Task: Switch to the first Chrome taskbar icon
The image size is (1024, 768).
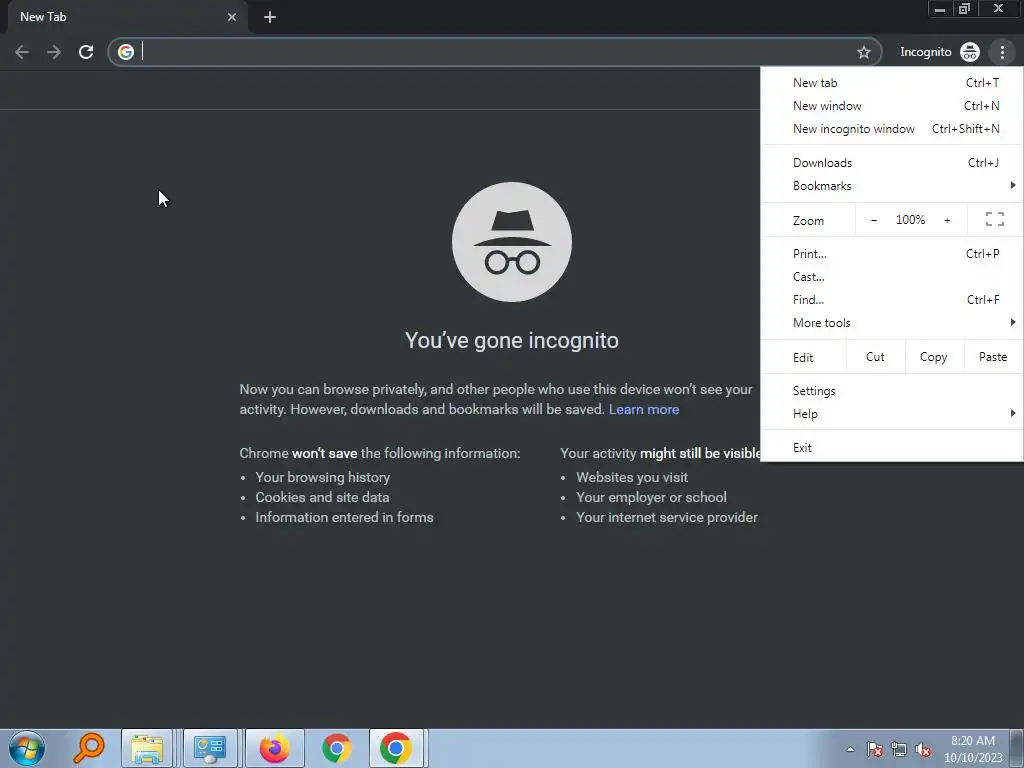Action: (x=336, y=748)
